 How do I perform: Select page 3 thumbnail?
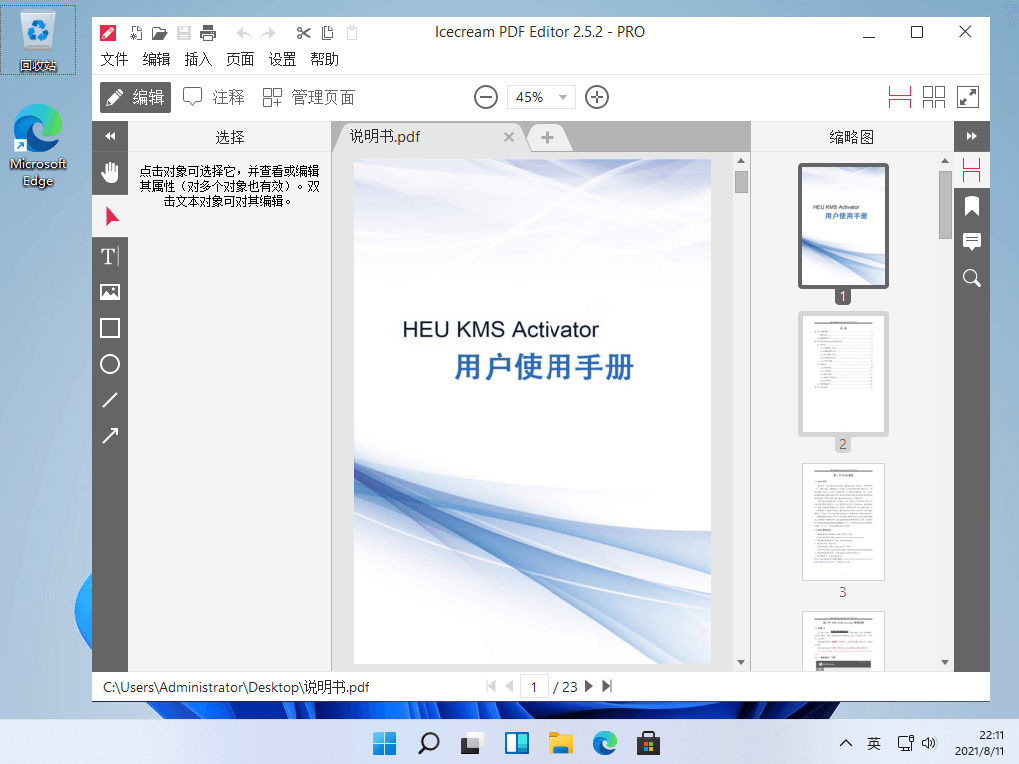(843, 522)
